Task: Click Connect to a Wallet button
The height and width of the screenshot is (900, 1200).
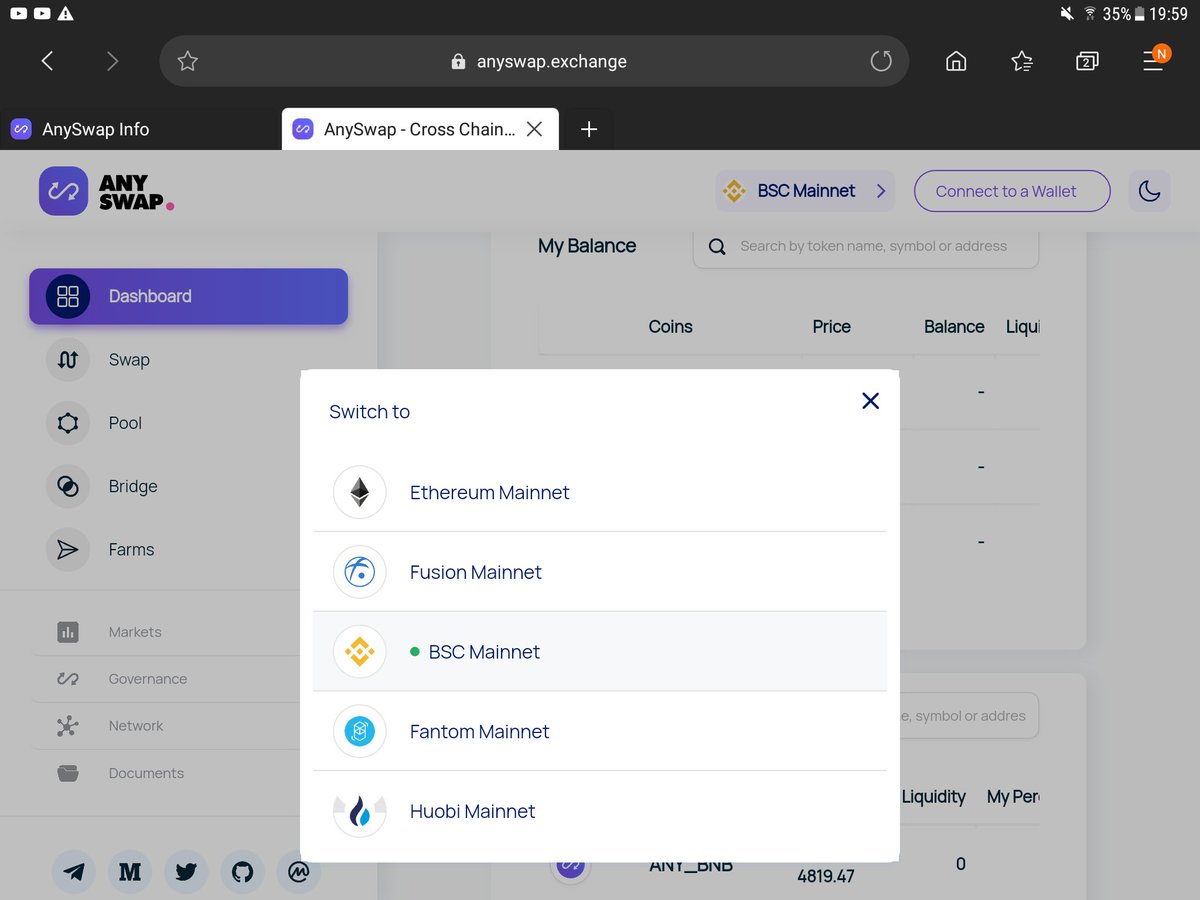Action: pyautogui.click(x=1012, y=191)
